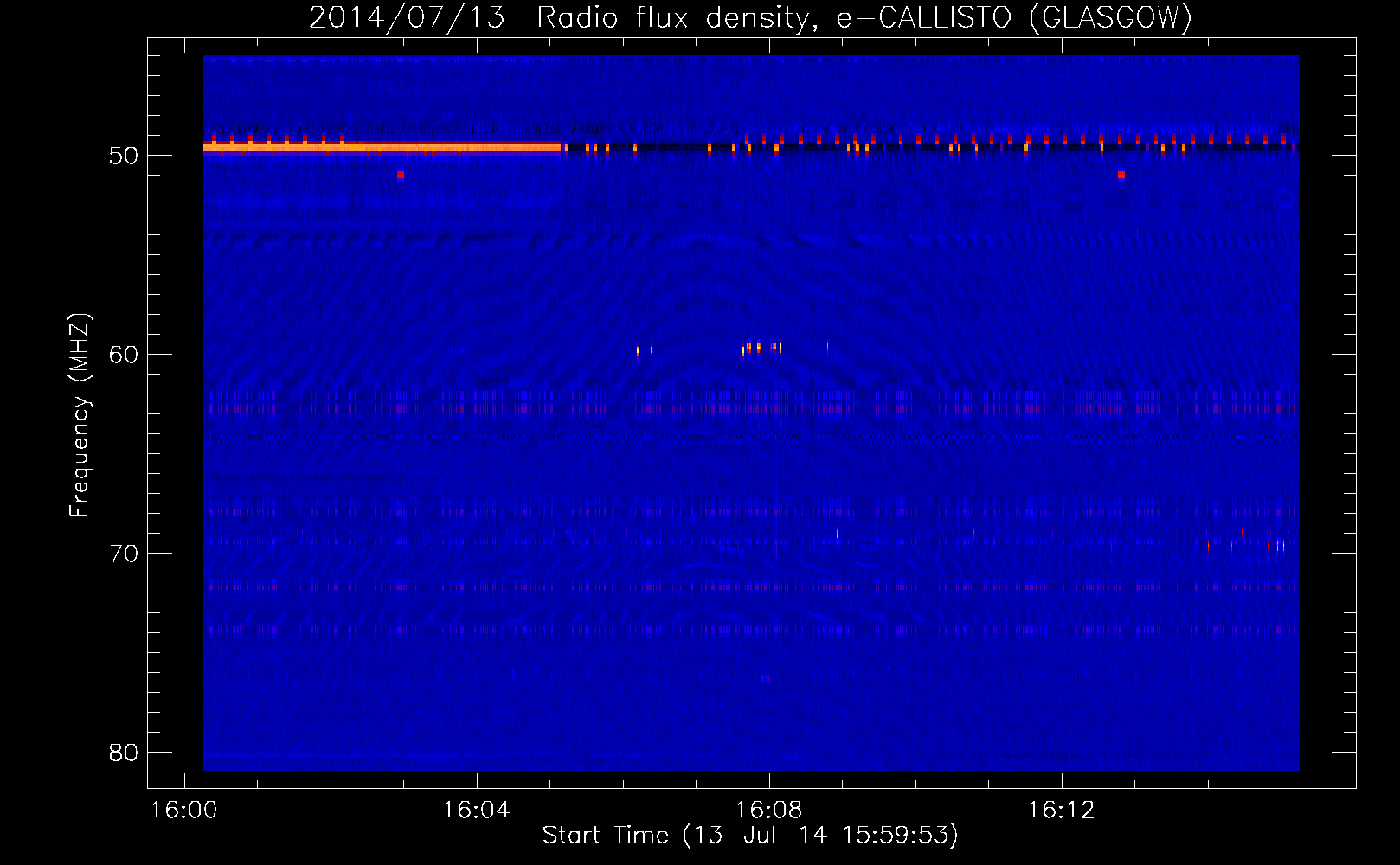Click the 16:08 time tick label

(x=768, y=811)
